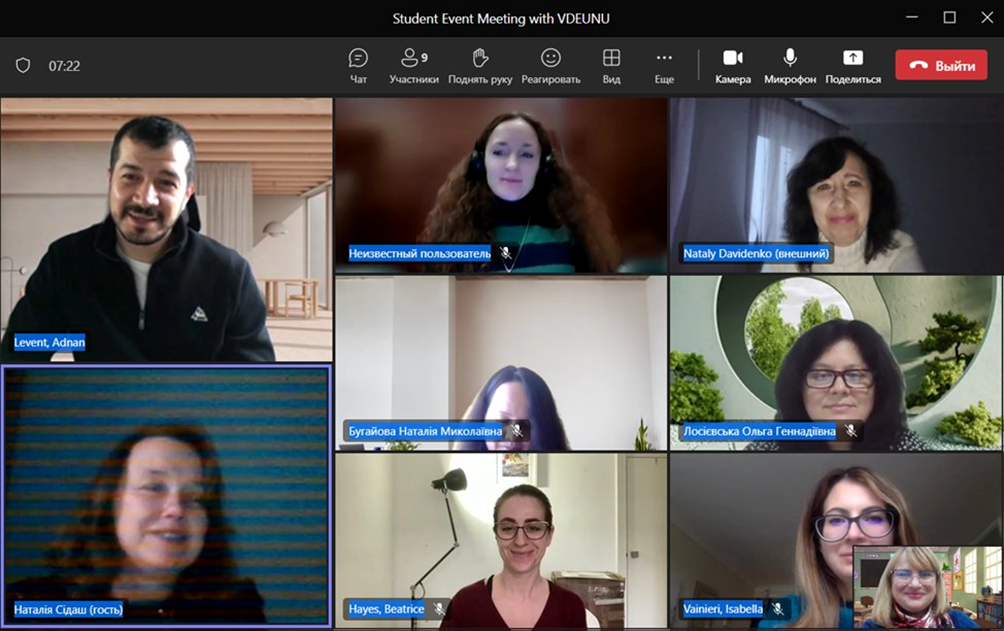Toggle the camera on or off
The image size is (1004, 631).
(x=733, y=65)
